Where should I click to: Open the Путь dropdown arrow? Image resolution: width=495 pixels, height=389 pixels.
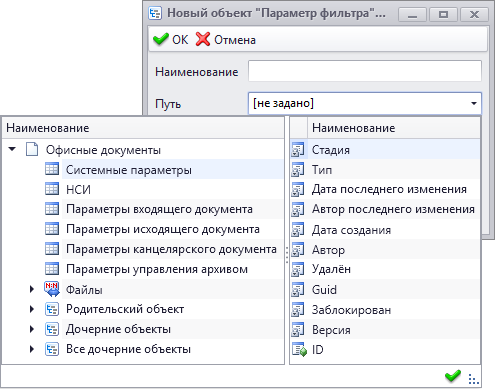tap(474, 103)
